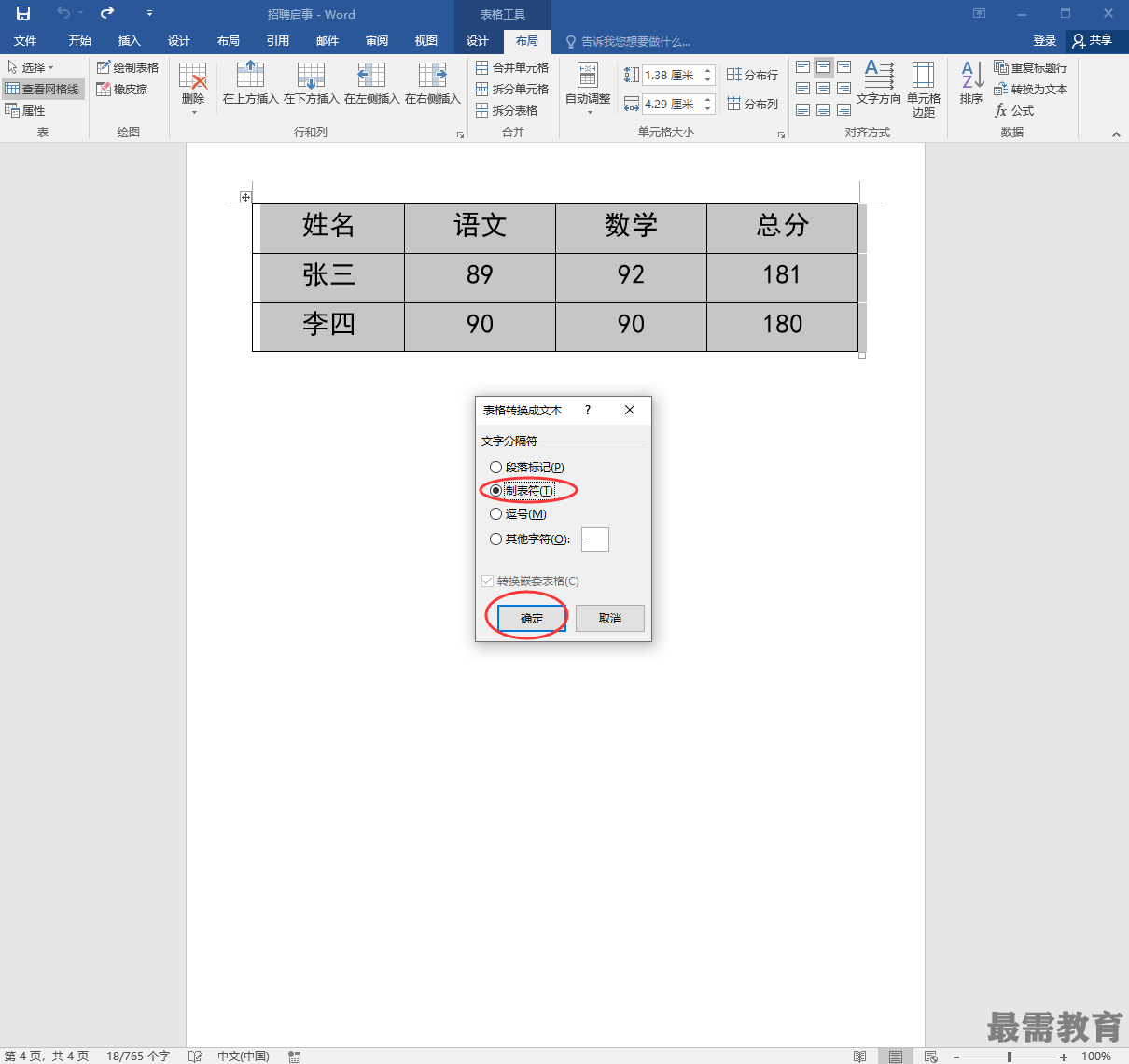
Task: Open 单元格边距 cell margins
Action: coord(924,89)
